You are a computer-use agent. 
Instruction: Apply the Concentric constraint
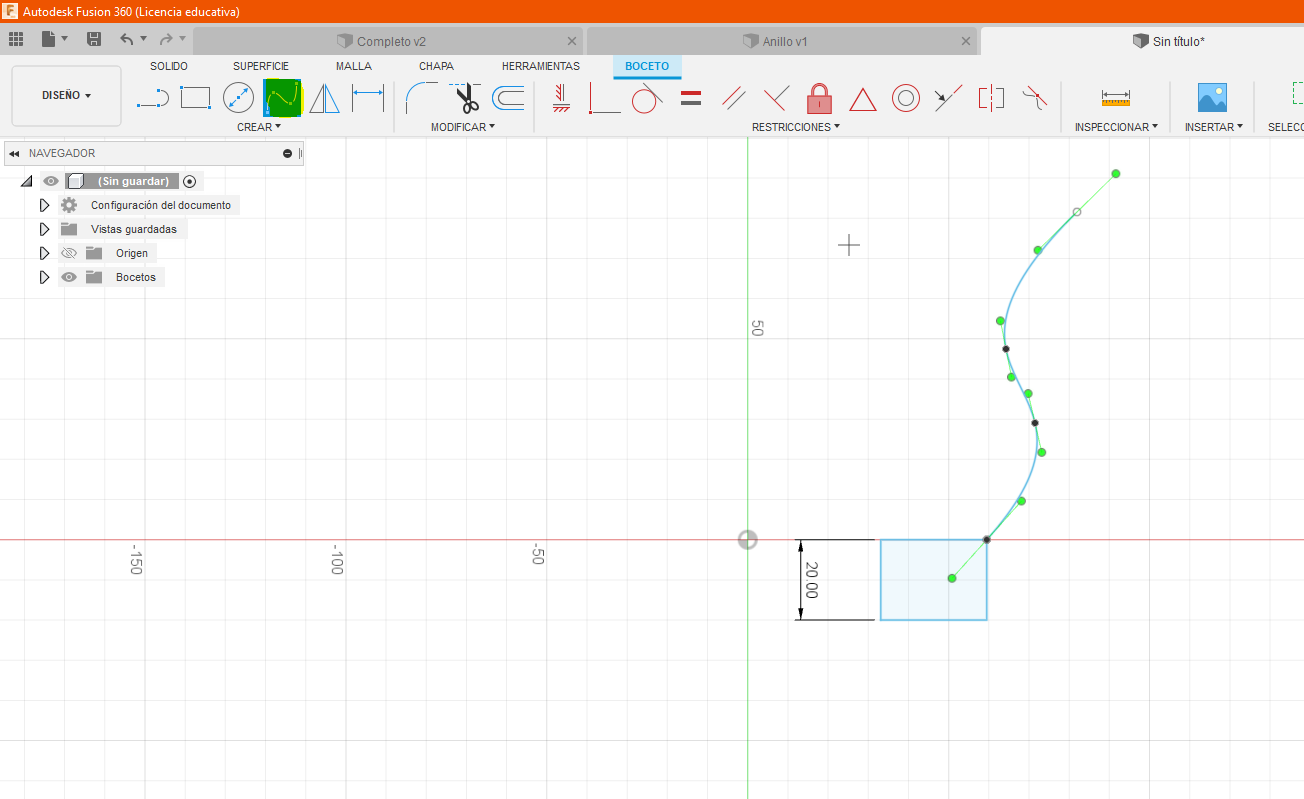coord(906,98)
